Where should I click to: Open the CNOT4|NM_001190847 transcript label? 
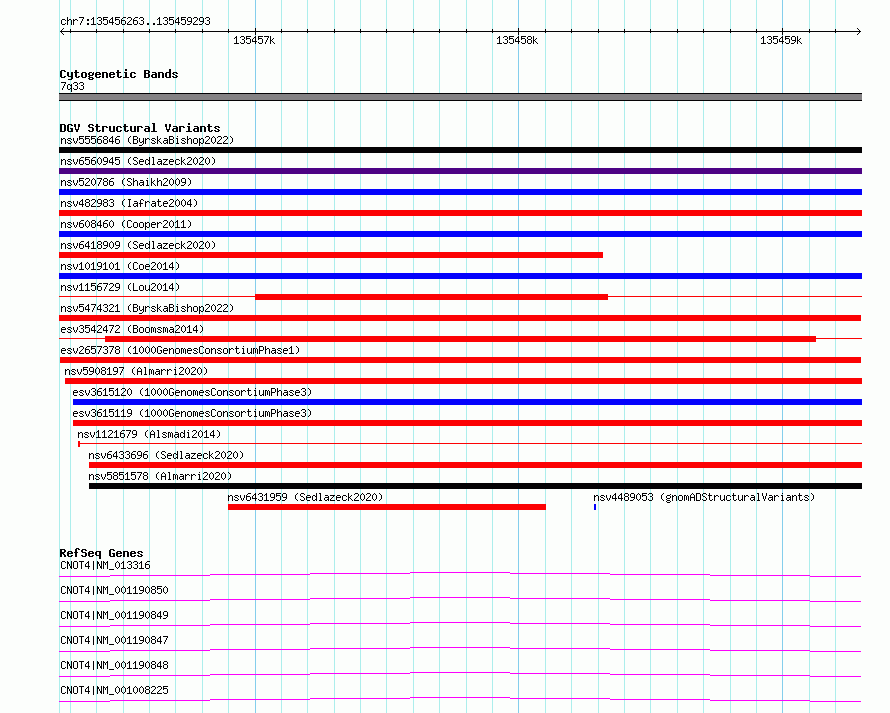[114, 640]
